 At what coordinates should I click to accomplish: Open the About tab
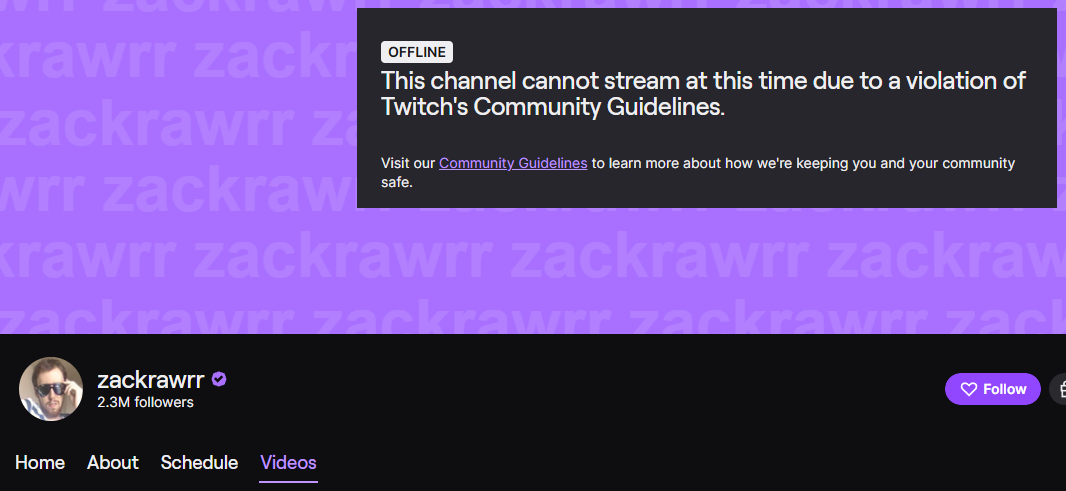tap(113, 462)
